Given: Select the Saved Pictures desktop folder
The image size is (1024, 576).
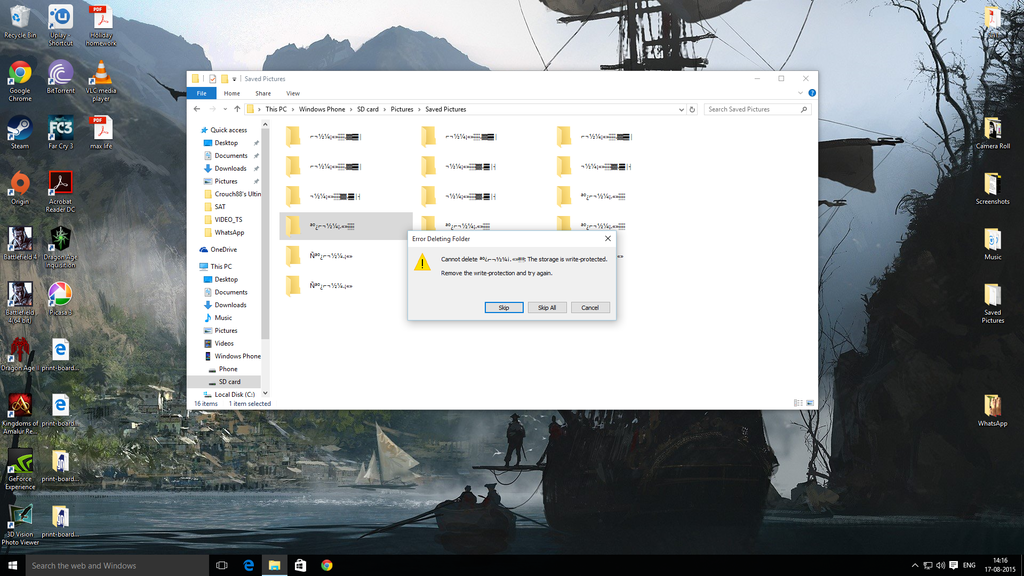Looking at the screenshot, I should coord(993,303).
